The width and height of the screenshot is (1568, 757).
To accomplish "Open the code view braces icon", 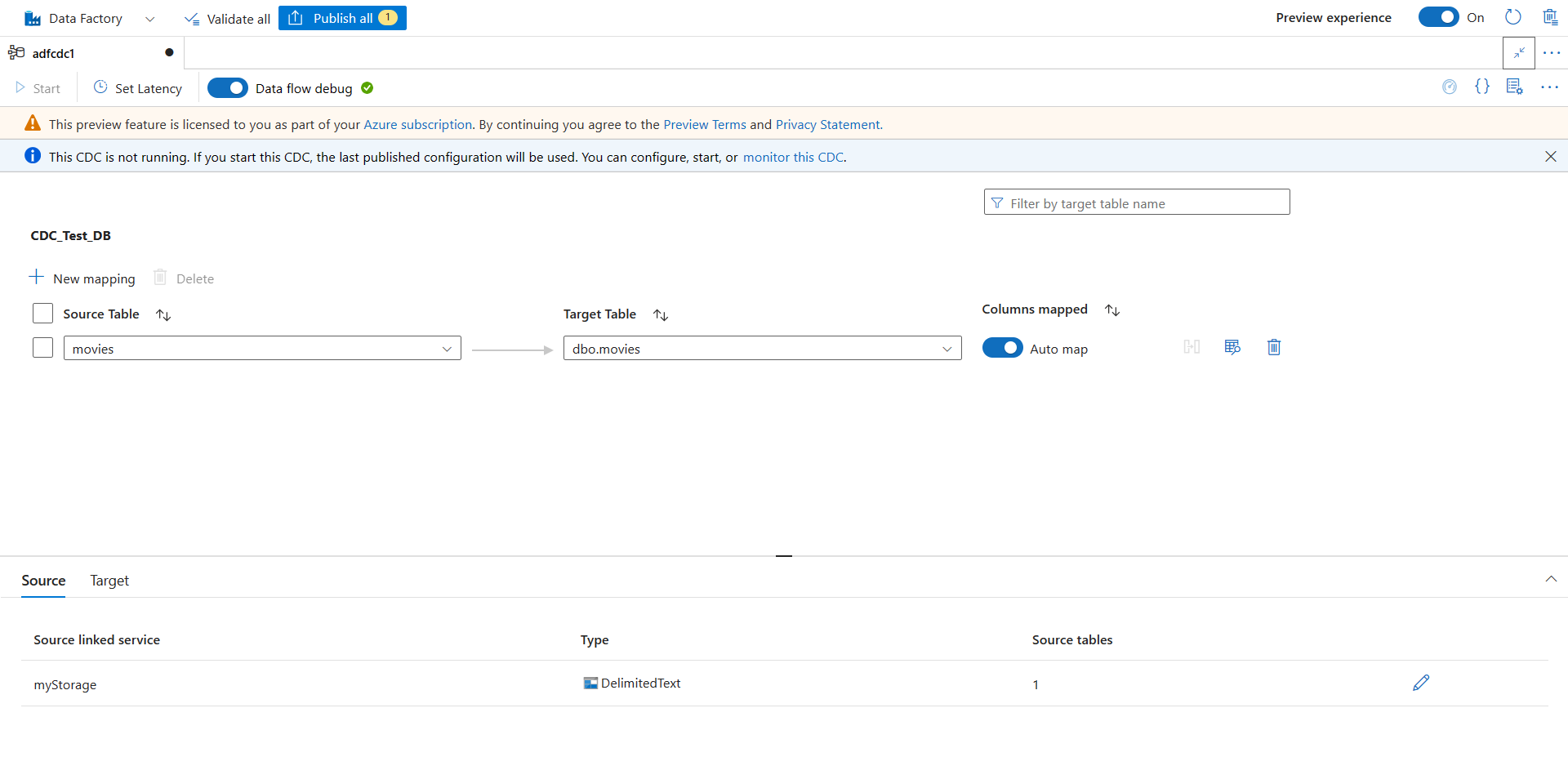I will 1481,87.
